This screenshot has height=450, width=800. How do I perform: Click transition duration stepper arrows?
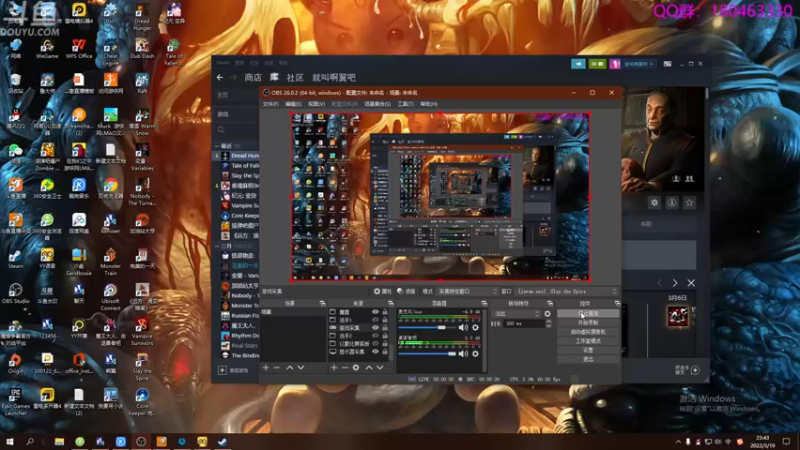point(548,323)
